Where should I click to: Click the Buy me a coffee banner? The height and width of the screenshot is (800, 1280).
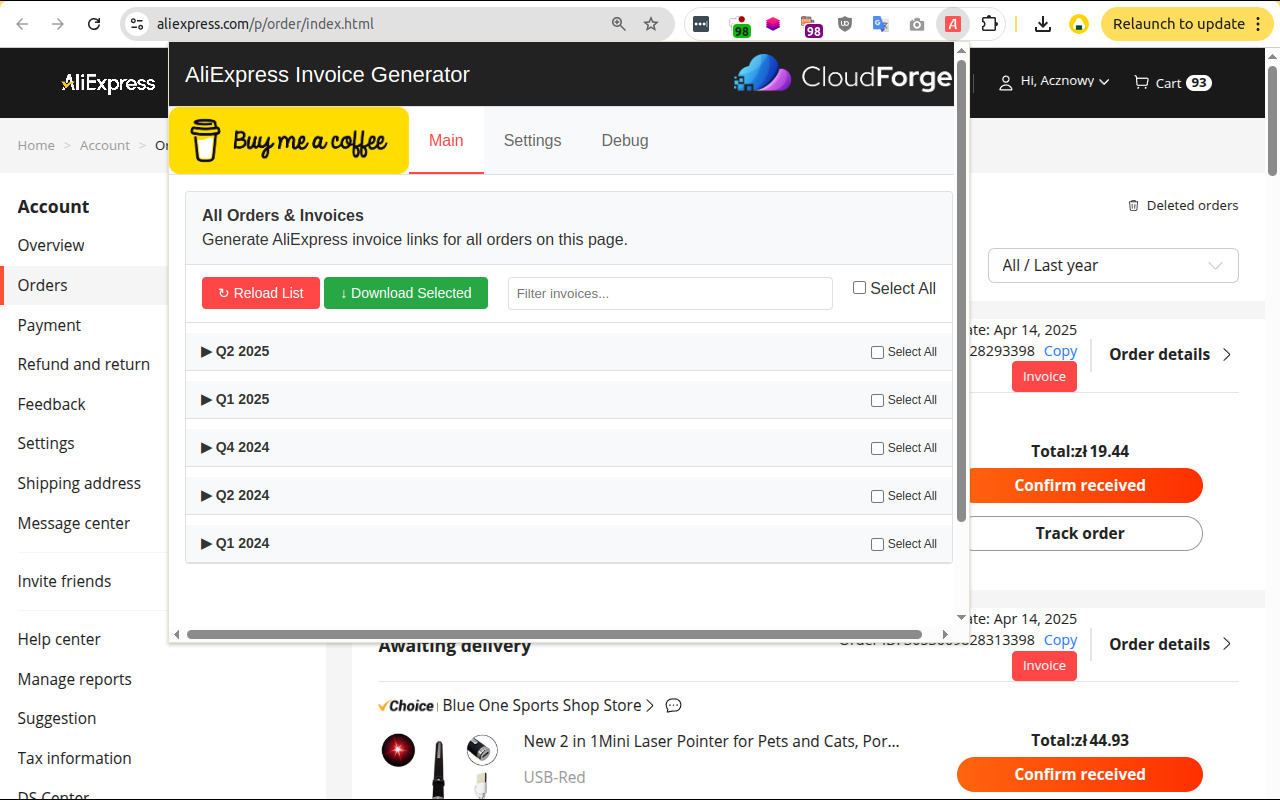point(289,140)
